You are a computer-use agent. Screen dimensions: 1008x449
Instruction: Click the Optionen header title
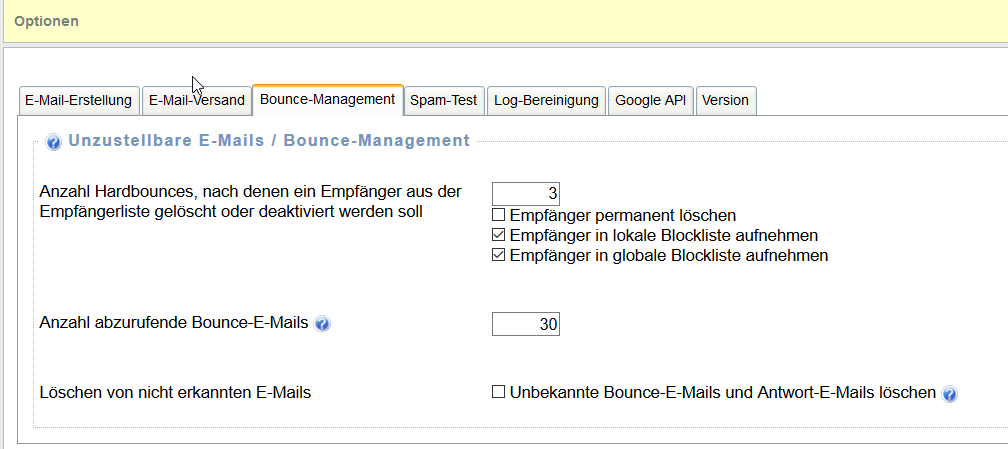[x=46, y=21]
